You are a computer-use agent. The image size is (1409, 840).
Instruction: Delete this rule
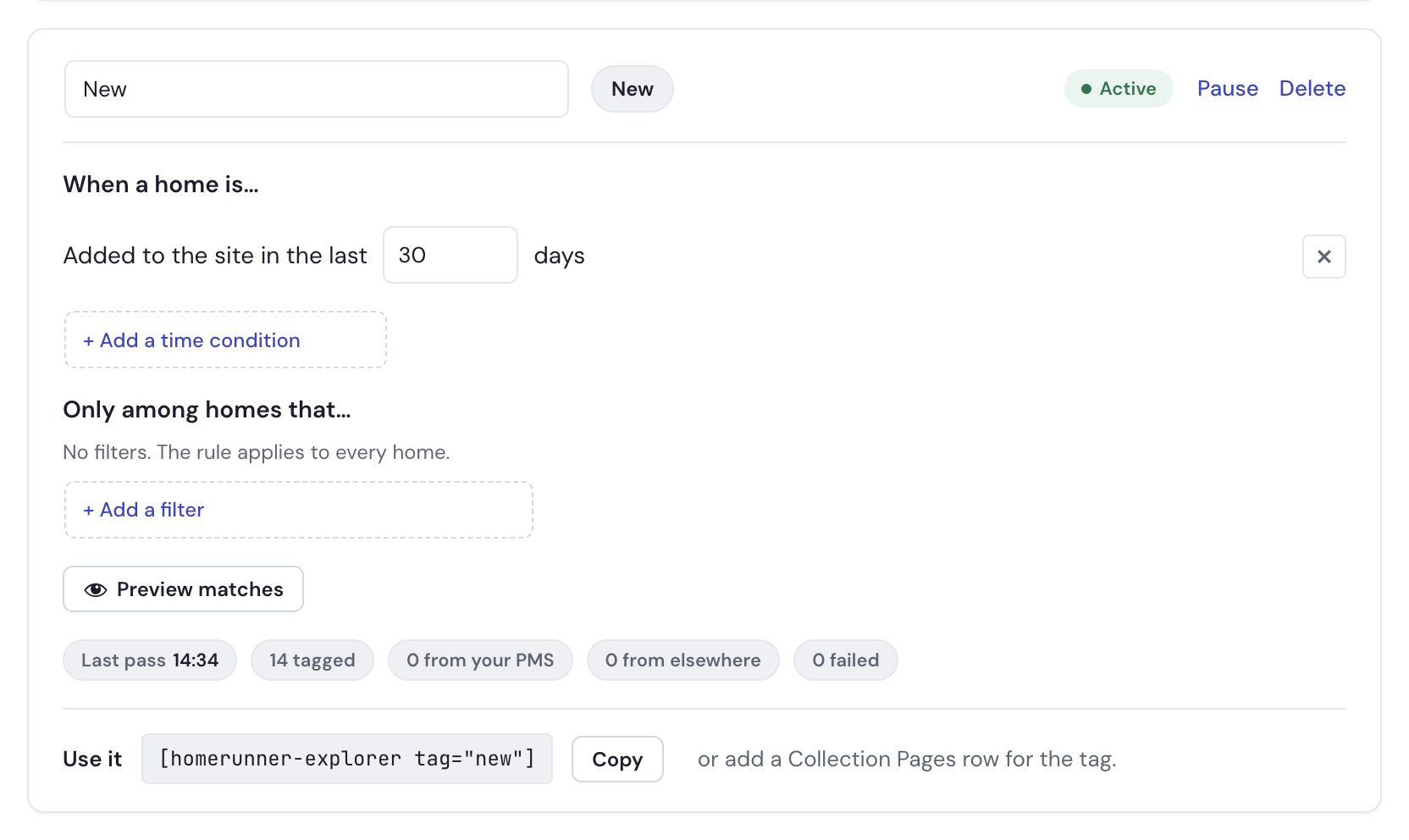(1312, 89)
